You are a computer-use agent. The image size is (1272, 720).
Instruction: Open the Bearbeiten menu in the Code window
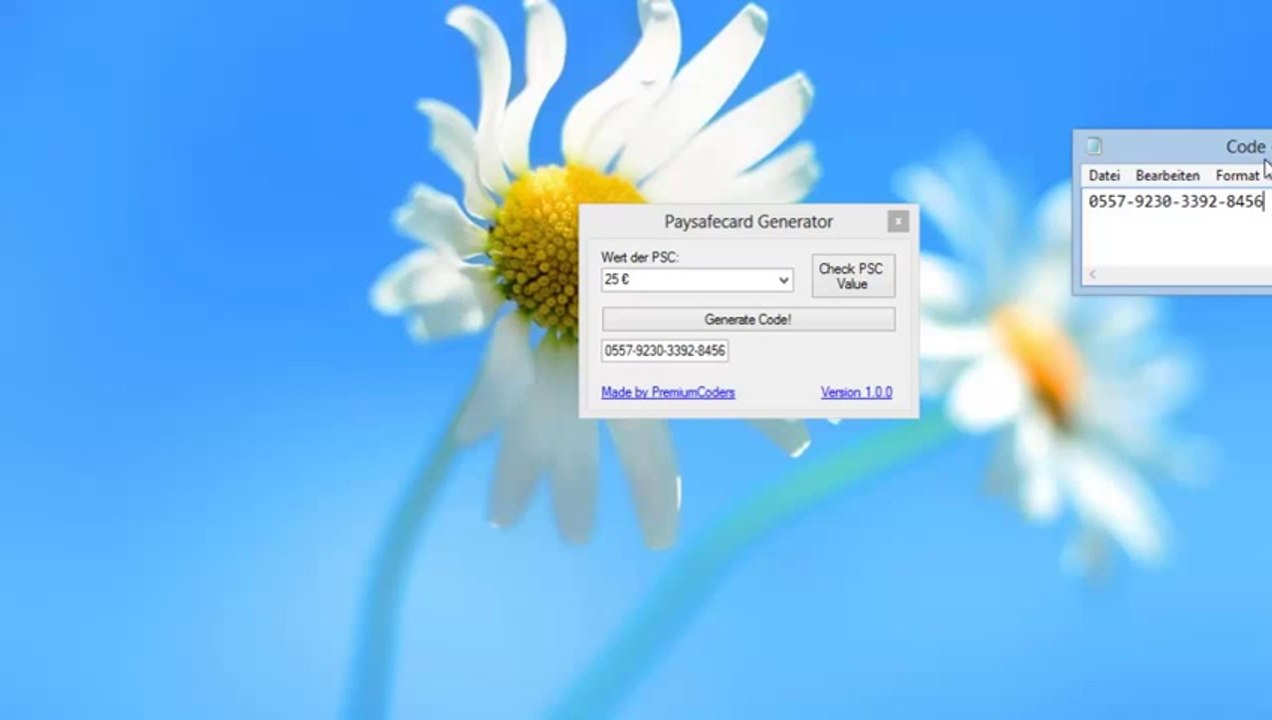(x=1167, y=175)
